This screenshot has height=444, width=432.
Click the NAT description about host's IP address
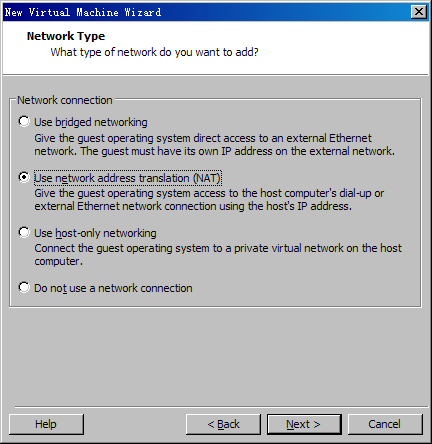[x=209, y=200]
